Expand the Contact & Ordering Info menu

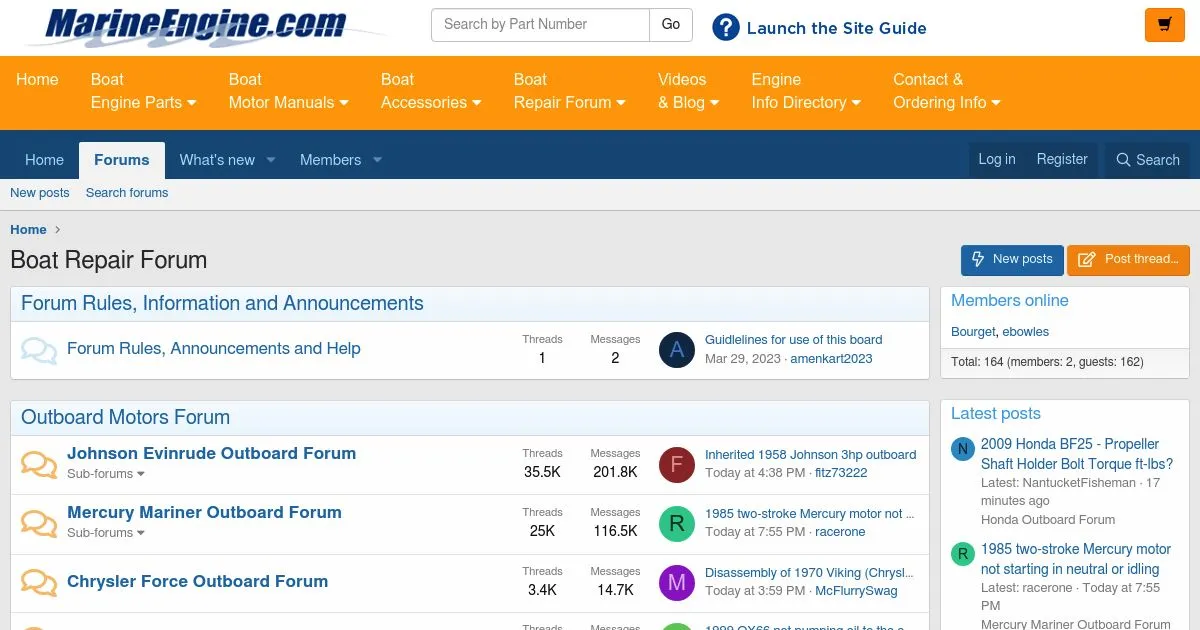click(946, 91)
